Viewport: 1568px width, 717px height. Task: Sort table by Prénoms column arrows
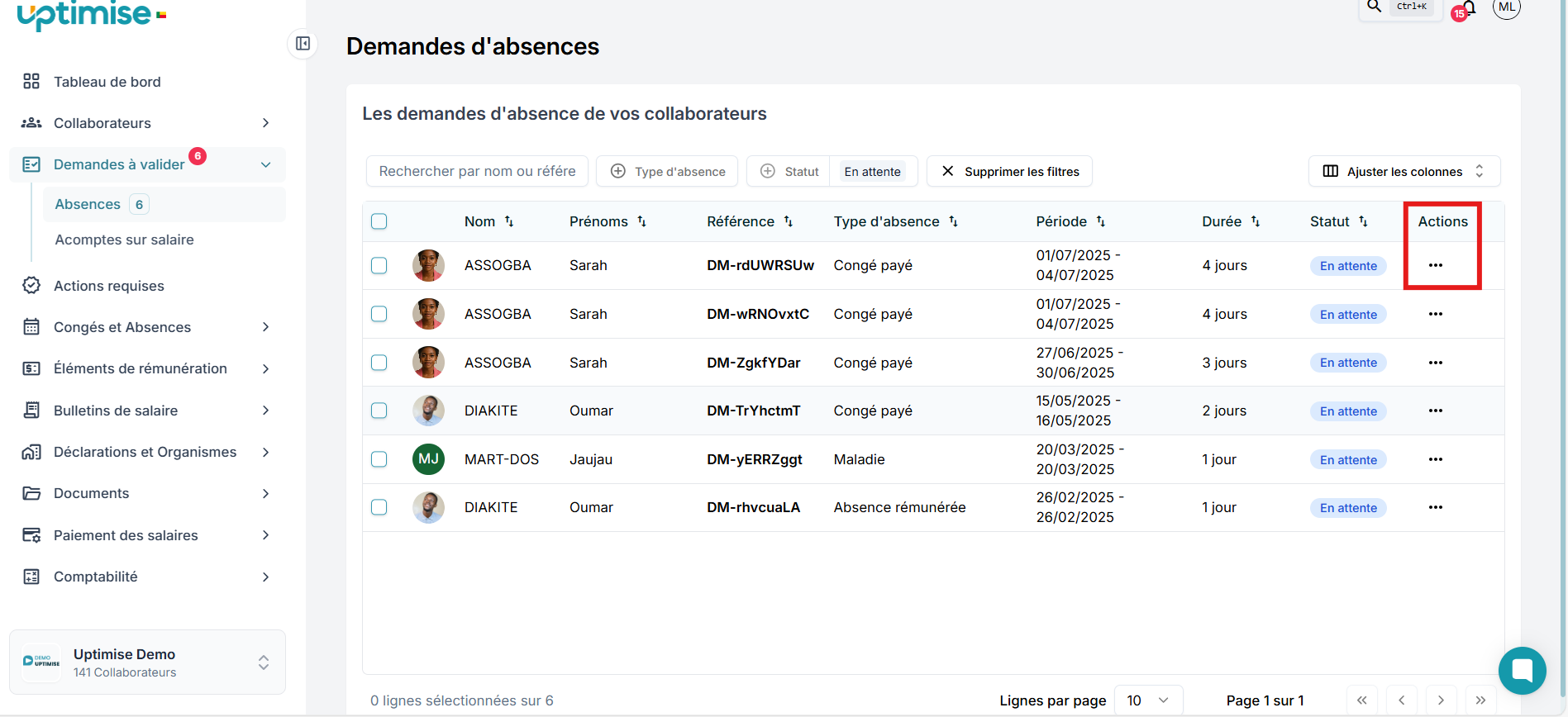(x=641, y=221)
